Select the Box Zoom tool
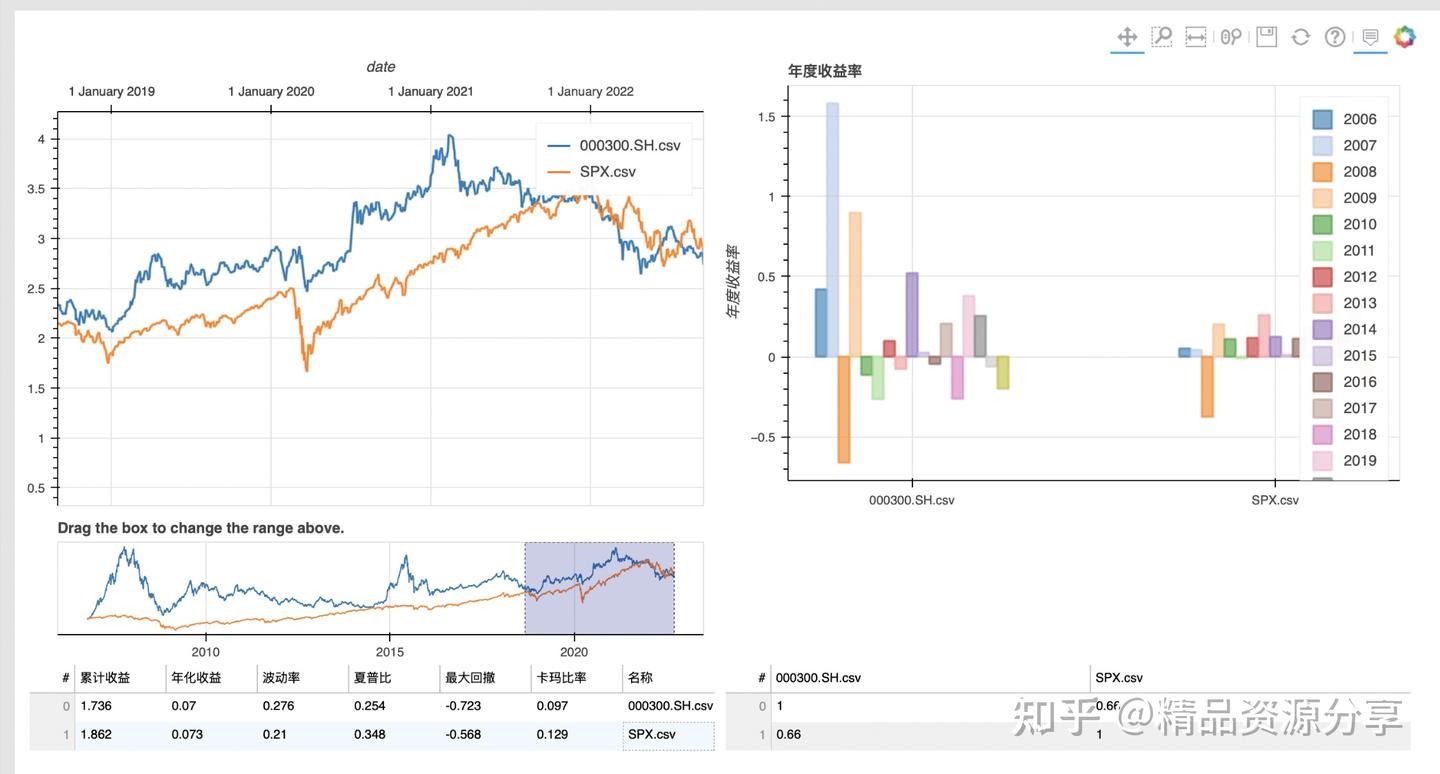 [x=1162, y=37]
